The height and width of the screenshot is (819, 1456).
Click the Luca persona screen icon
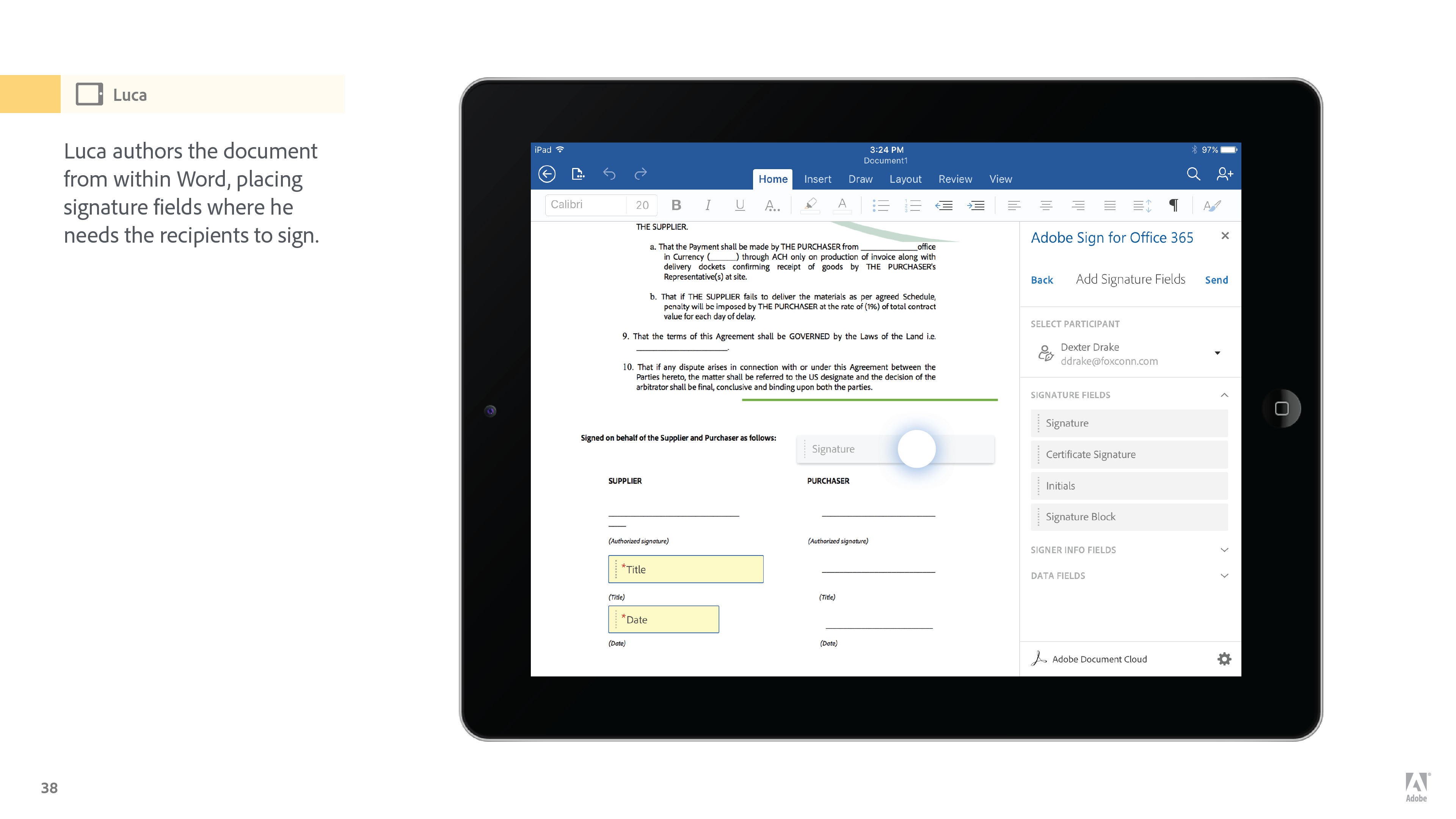point(89,94)
